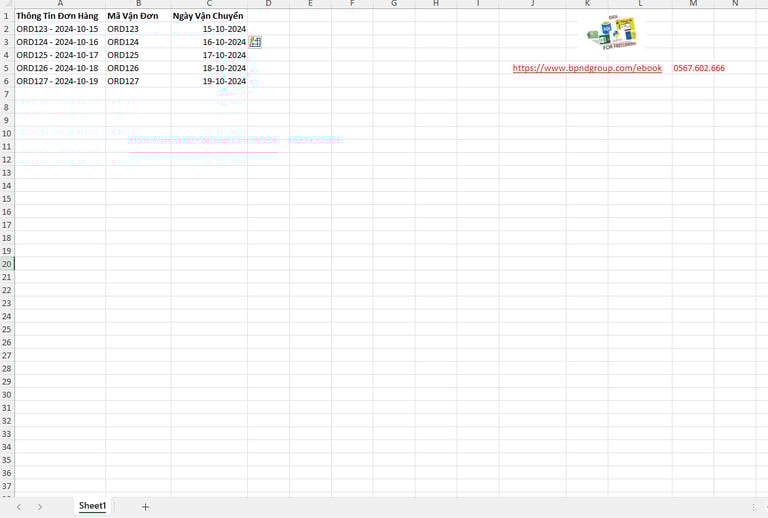Select the Mã Vận Đơn header cell

pyautogui.click(x=138, y=16)
